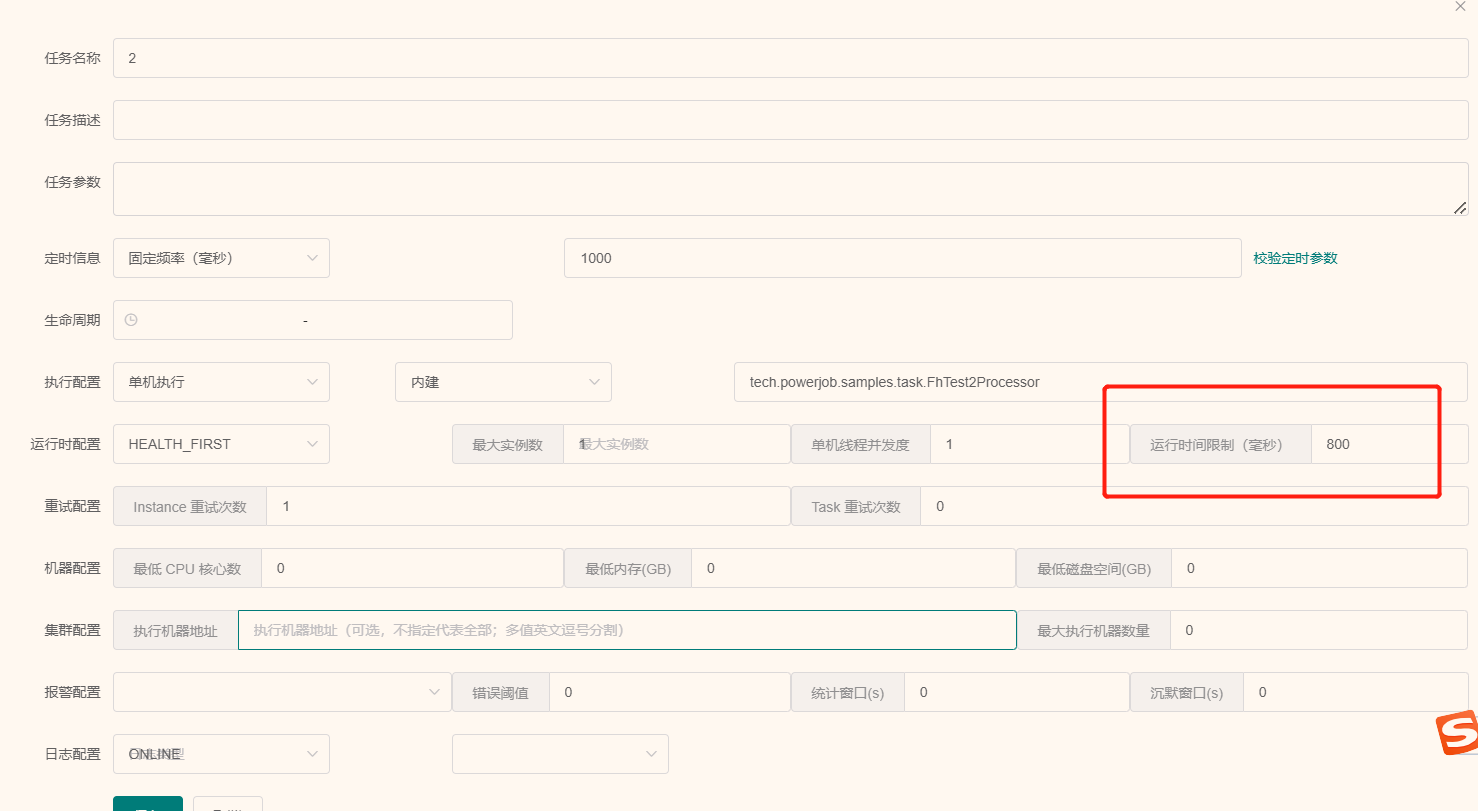1478x811 pixels.
Task: Click into the 任务参数 text area
Action: tap(790, 189)
